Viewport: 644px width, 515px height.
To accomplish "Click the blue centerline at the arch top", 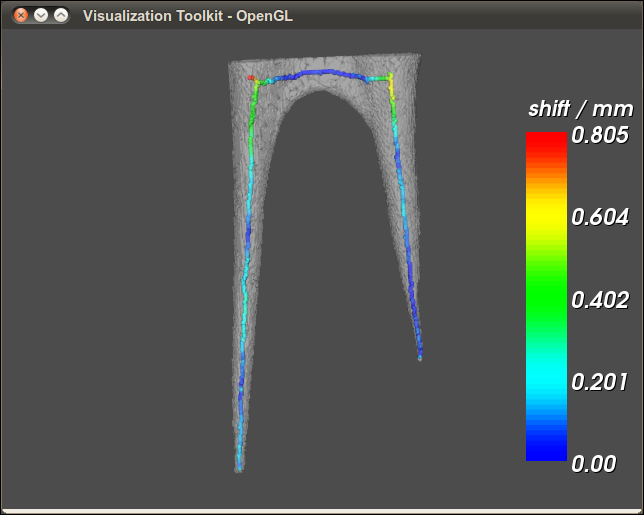I will [x=320, y=72].
